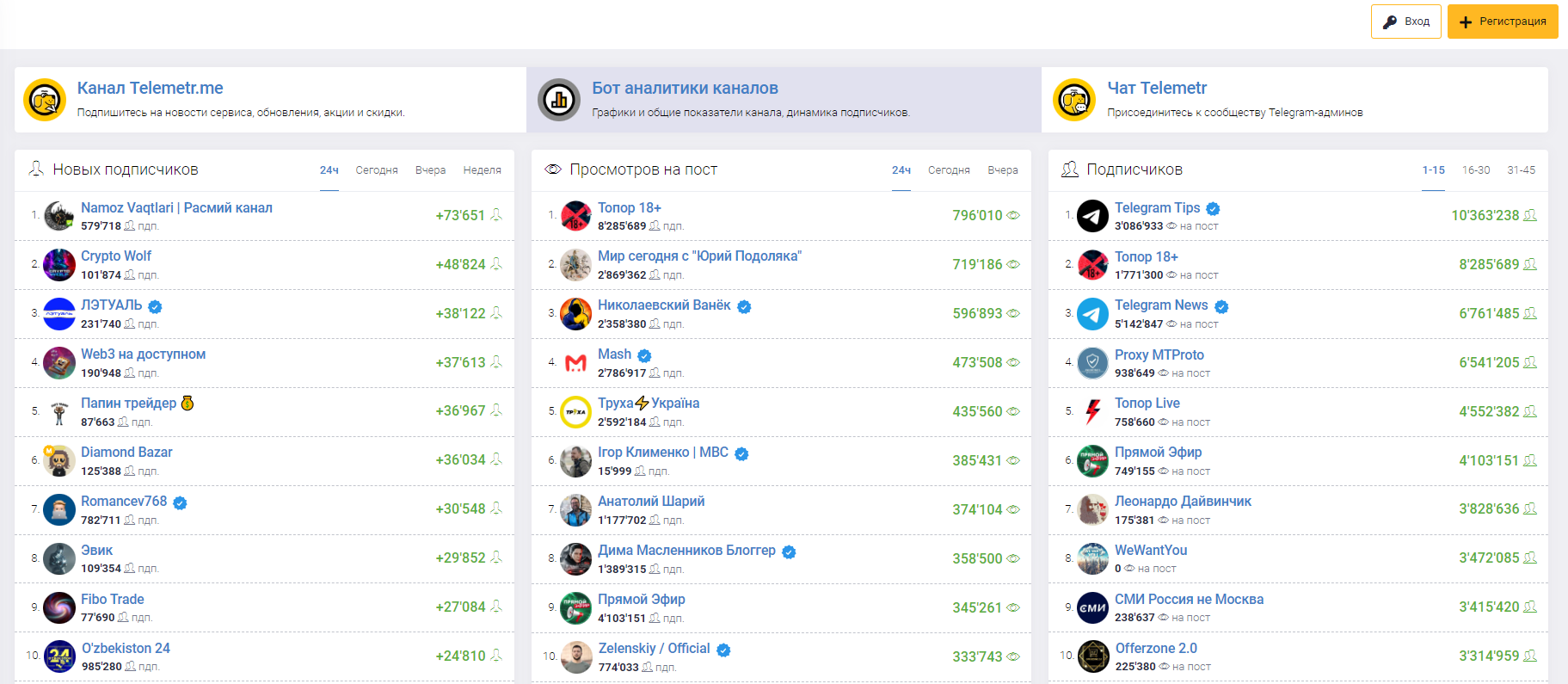Click the Telemetr channel logo icon
Viewport: 1568px width, 684px height.
pos(45,100)
